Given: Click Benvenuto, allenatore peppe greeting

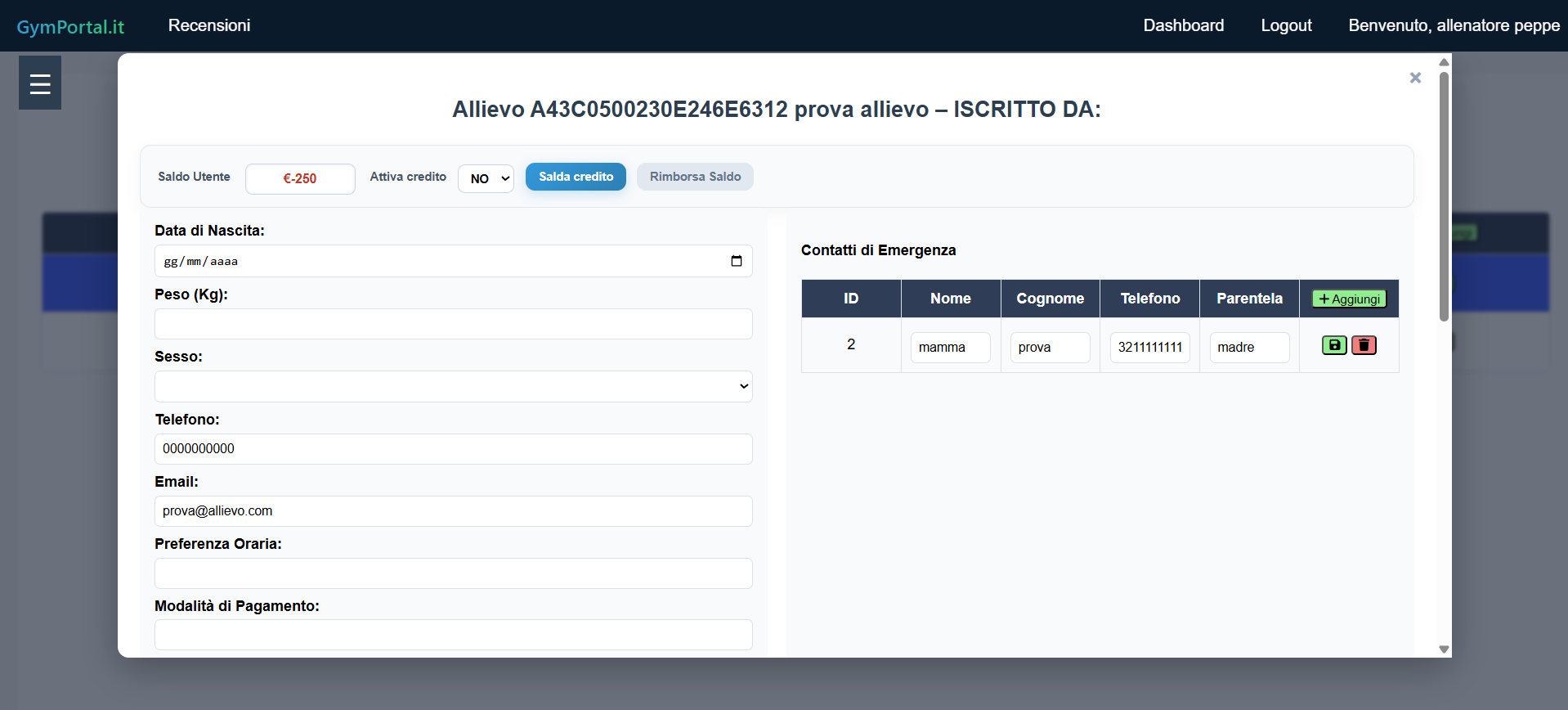Looking at the screenshot, I should point(1454,25).
